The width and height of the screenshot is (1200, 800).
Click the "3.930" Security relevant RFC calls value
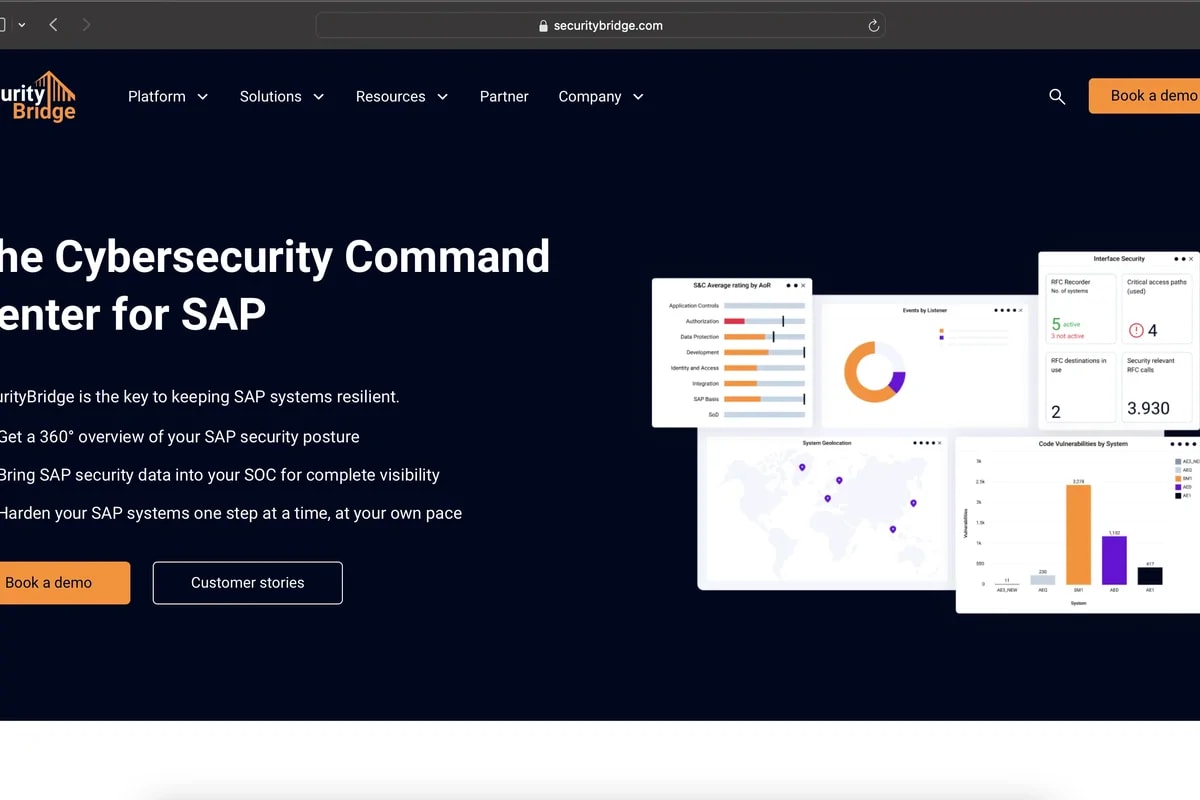(x=1148, y=408)
